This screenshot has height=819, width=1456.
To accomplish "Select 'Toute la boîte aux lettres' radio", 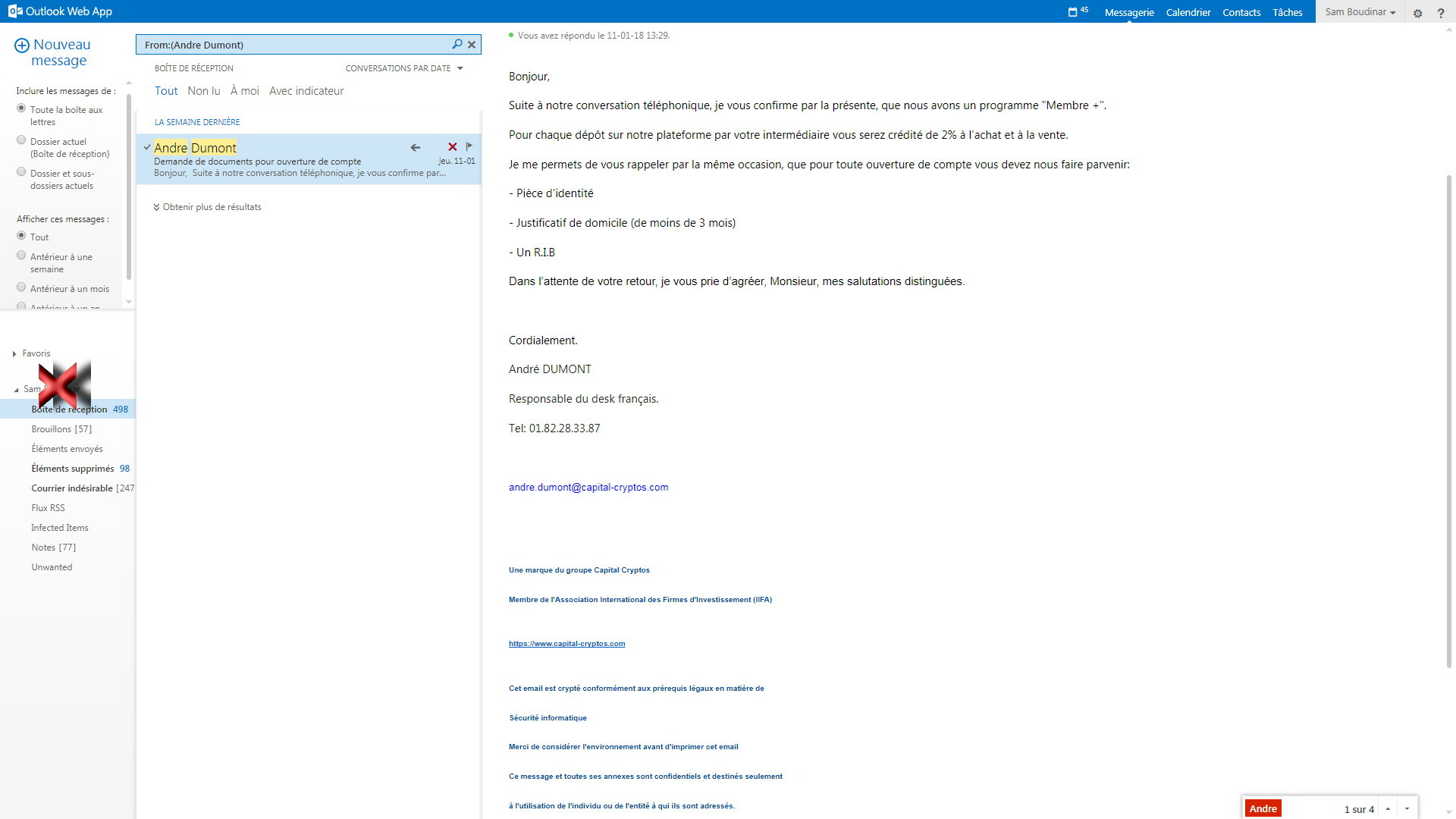I will 21,108.
